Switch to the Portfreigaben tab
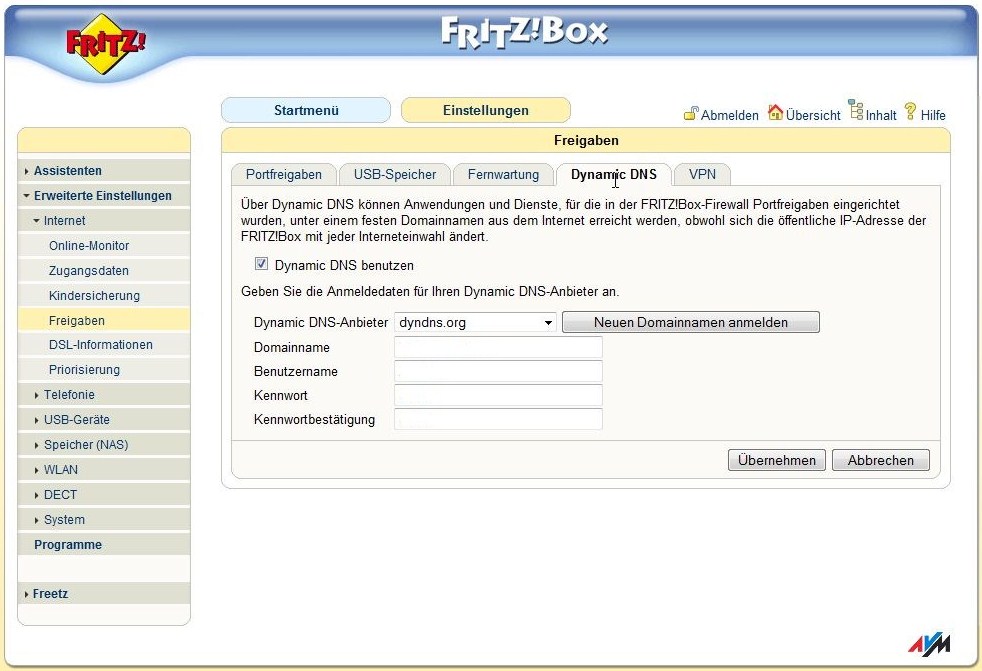Screen dimensions: 982x671 (284, 174)
